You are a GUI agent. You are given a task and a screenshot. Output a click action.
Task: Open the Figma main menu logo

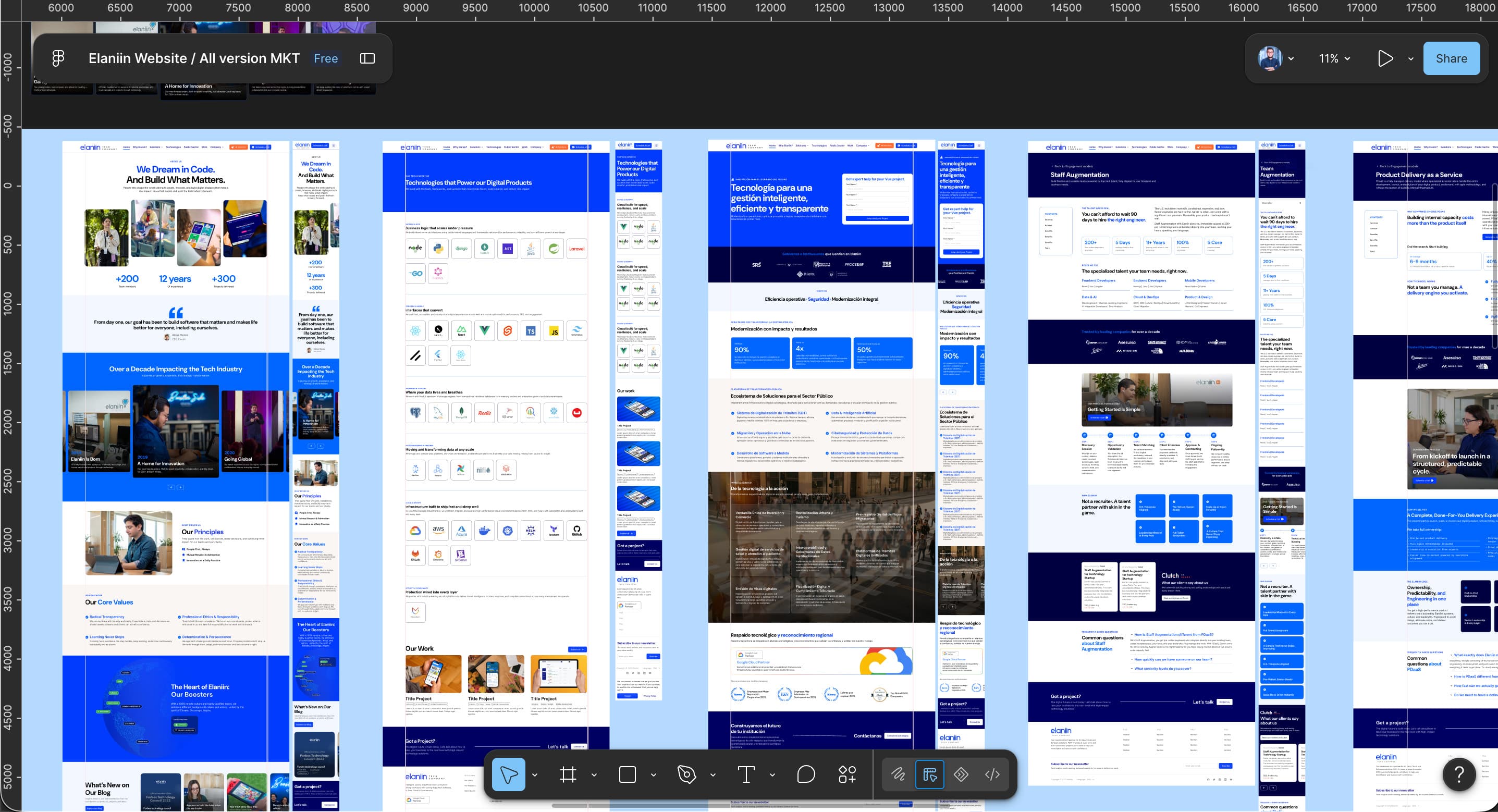point(58,58)
